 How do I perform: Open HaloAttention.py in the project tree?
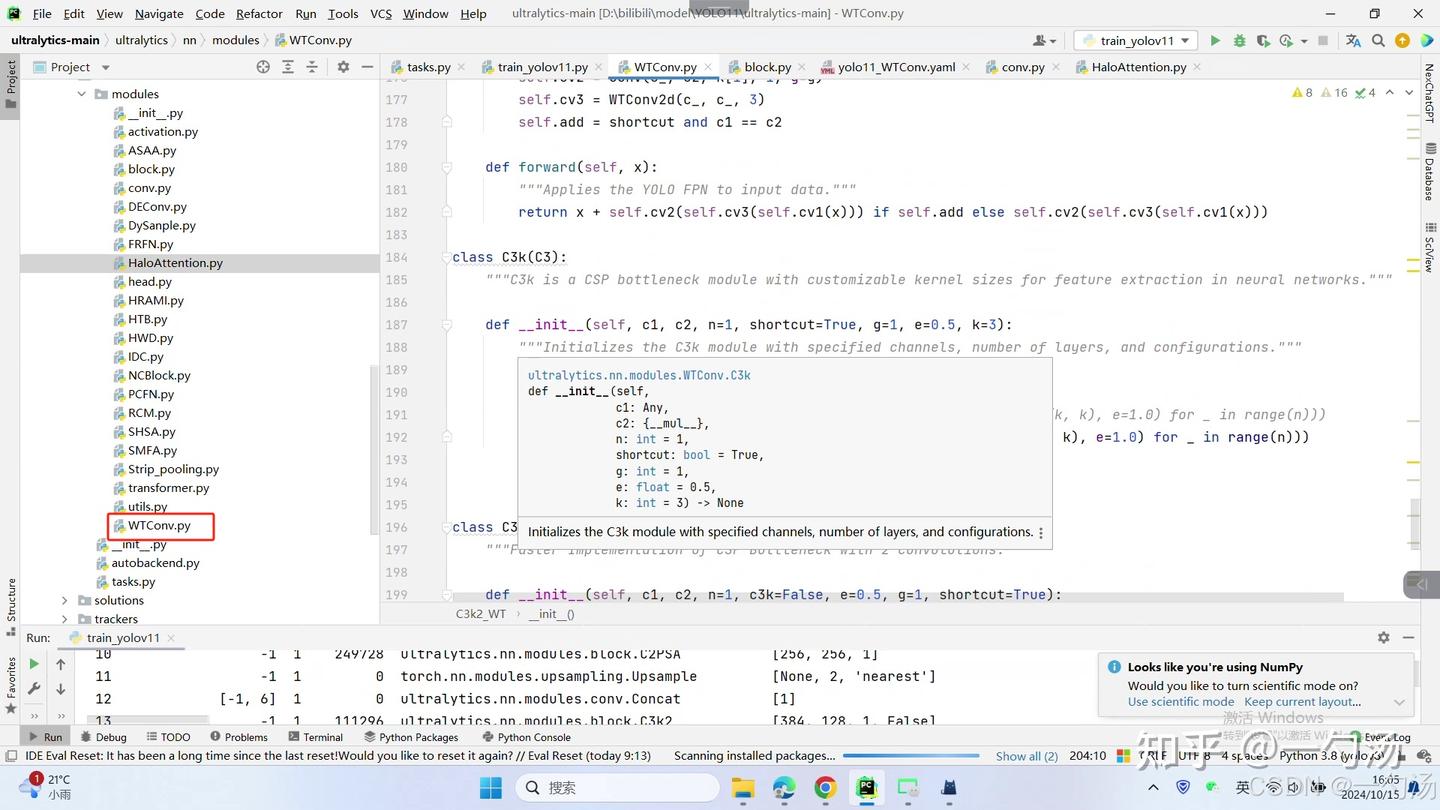coord(175,263)
